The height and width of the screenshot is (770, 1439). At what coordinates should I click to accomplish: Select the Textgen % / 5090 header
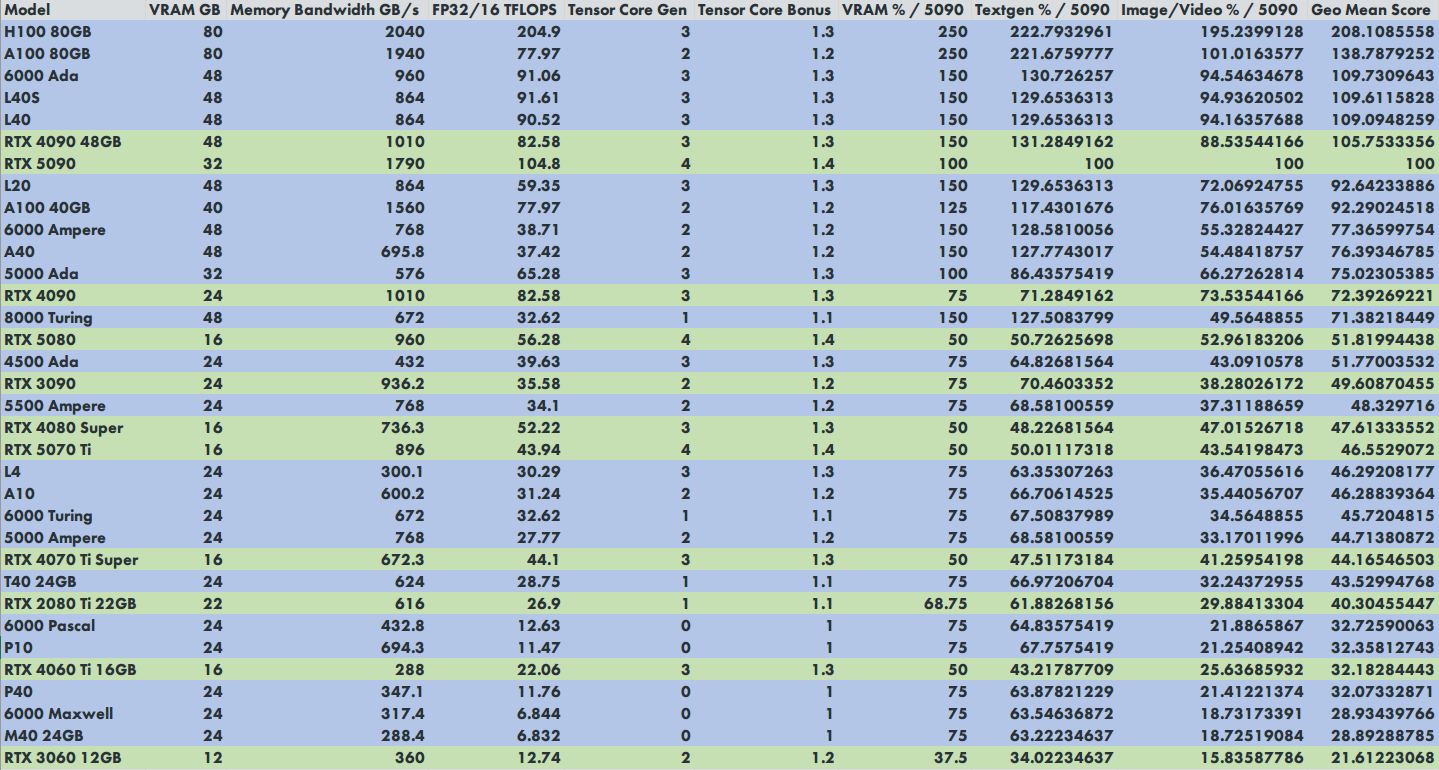[1043, 10]
